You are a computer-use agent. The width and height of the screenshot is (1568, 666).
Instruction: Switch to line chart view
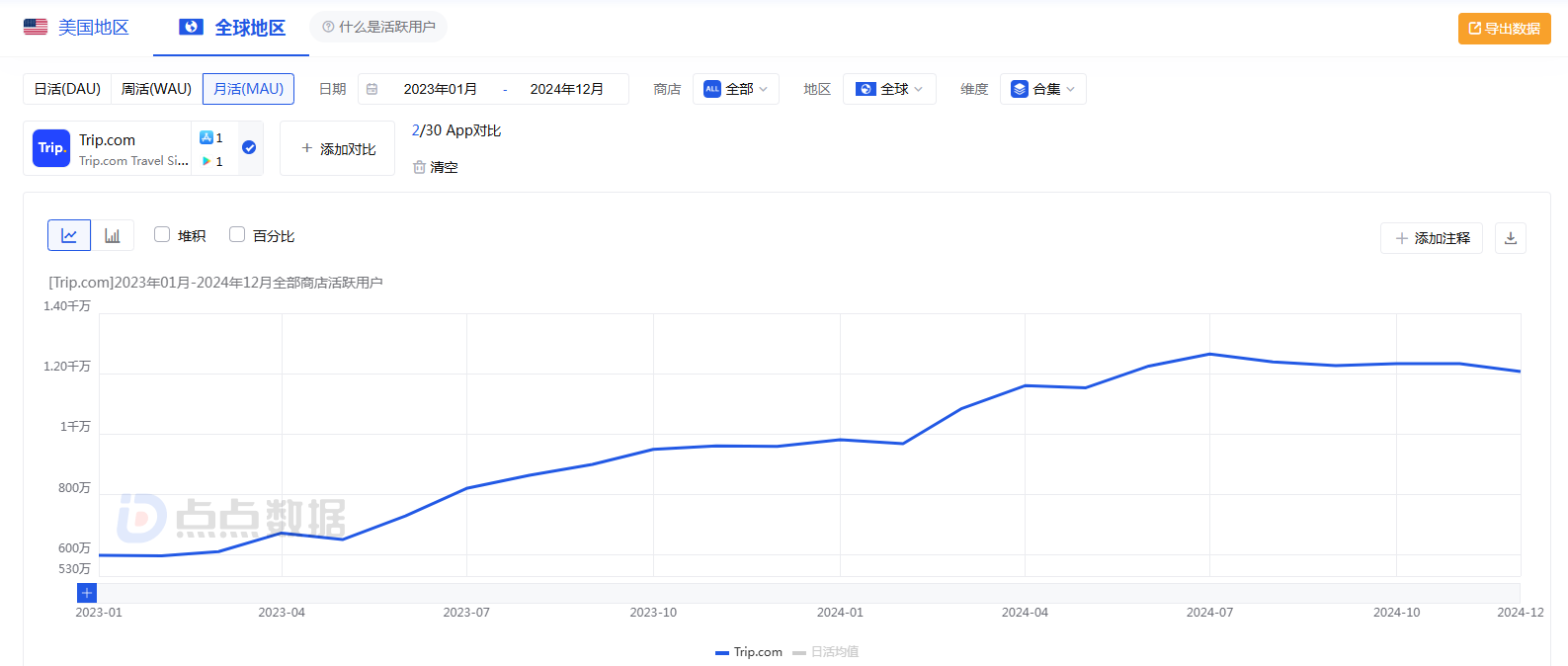tap(69, 235)
